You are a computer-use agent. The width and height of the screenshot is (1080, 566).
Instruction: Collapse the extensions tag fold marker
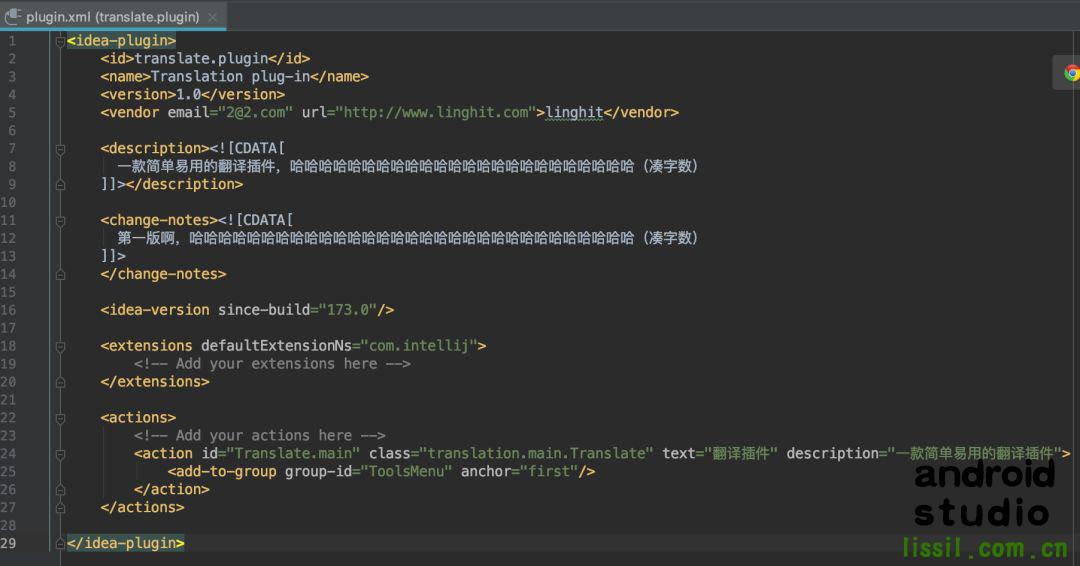click(60, 346)
